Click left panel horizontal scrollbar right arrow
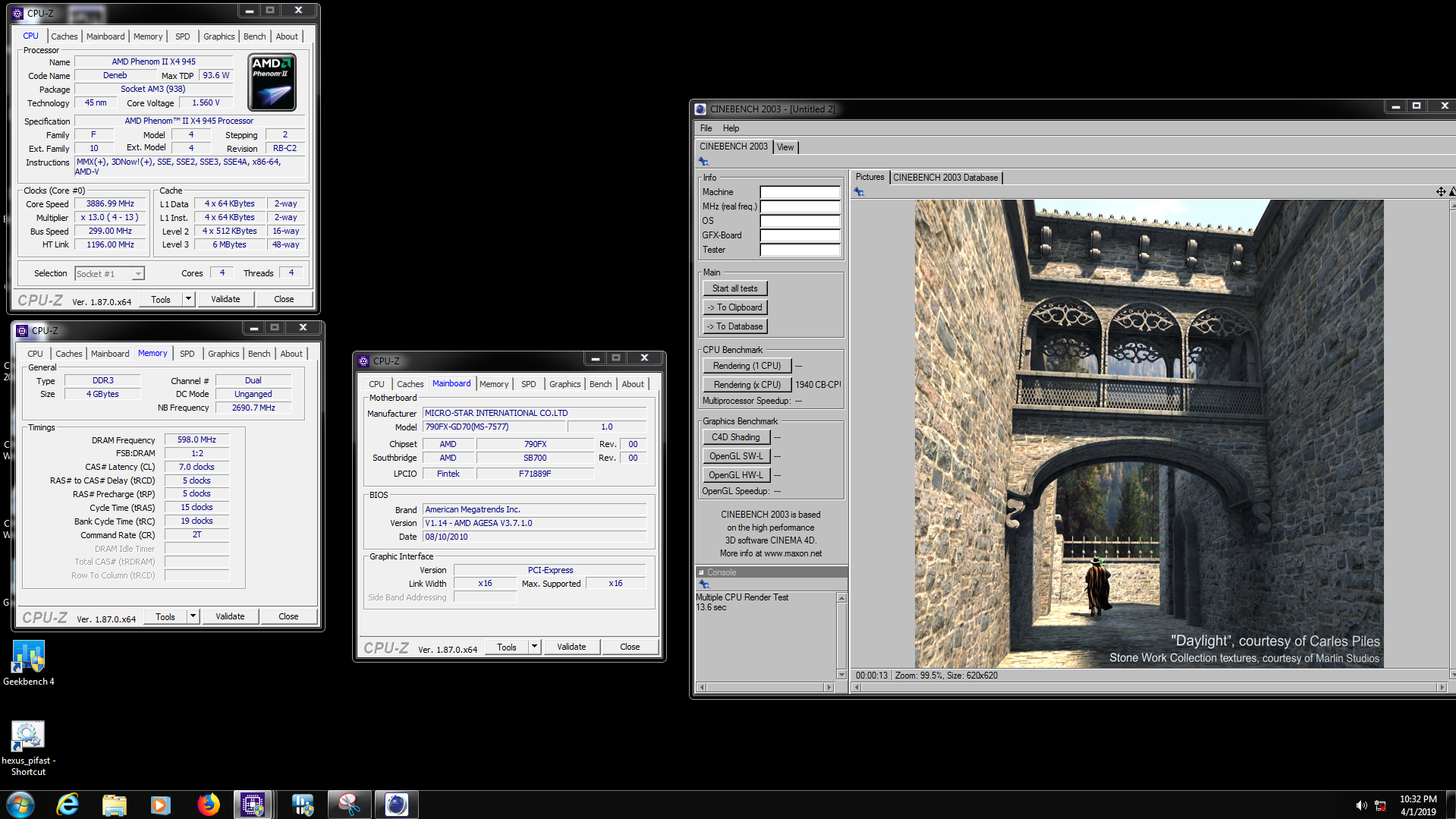Image resolution: width=1456 pixels, height=819 pixels. tap(829, 687)
